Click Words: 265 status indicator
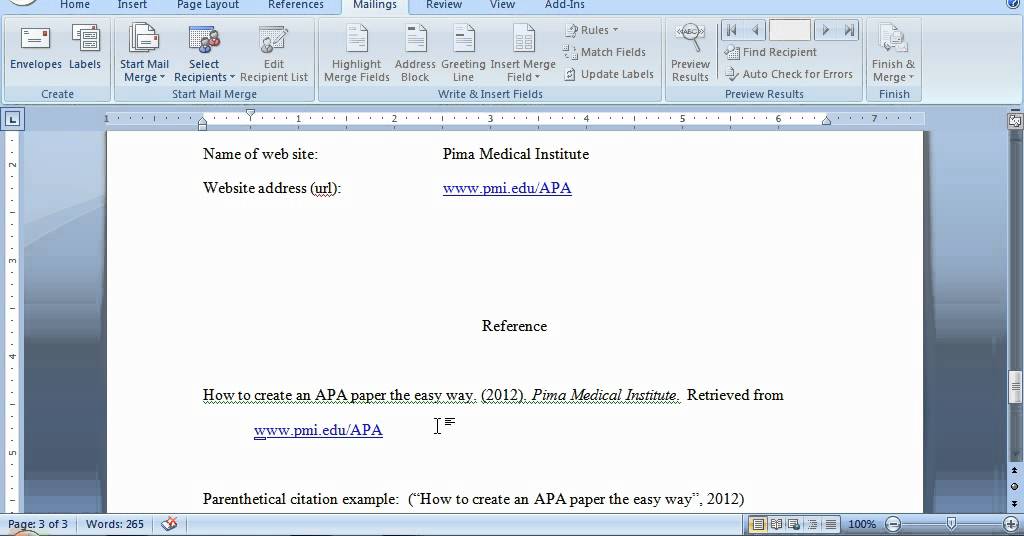Image resolution: width=1024 pixels, height=536 pixels. tap(115, 524)
